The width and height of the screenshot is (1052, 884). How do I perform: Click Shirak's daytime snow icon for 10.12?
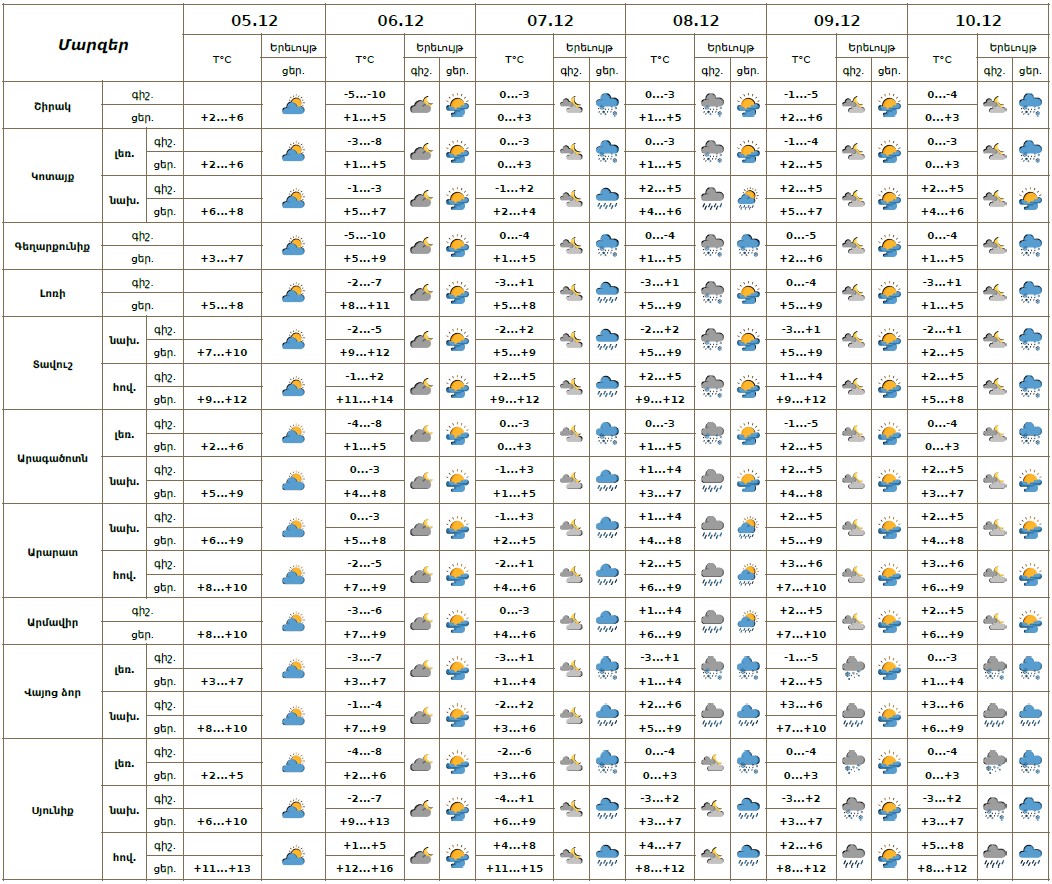coord(1030,105)
